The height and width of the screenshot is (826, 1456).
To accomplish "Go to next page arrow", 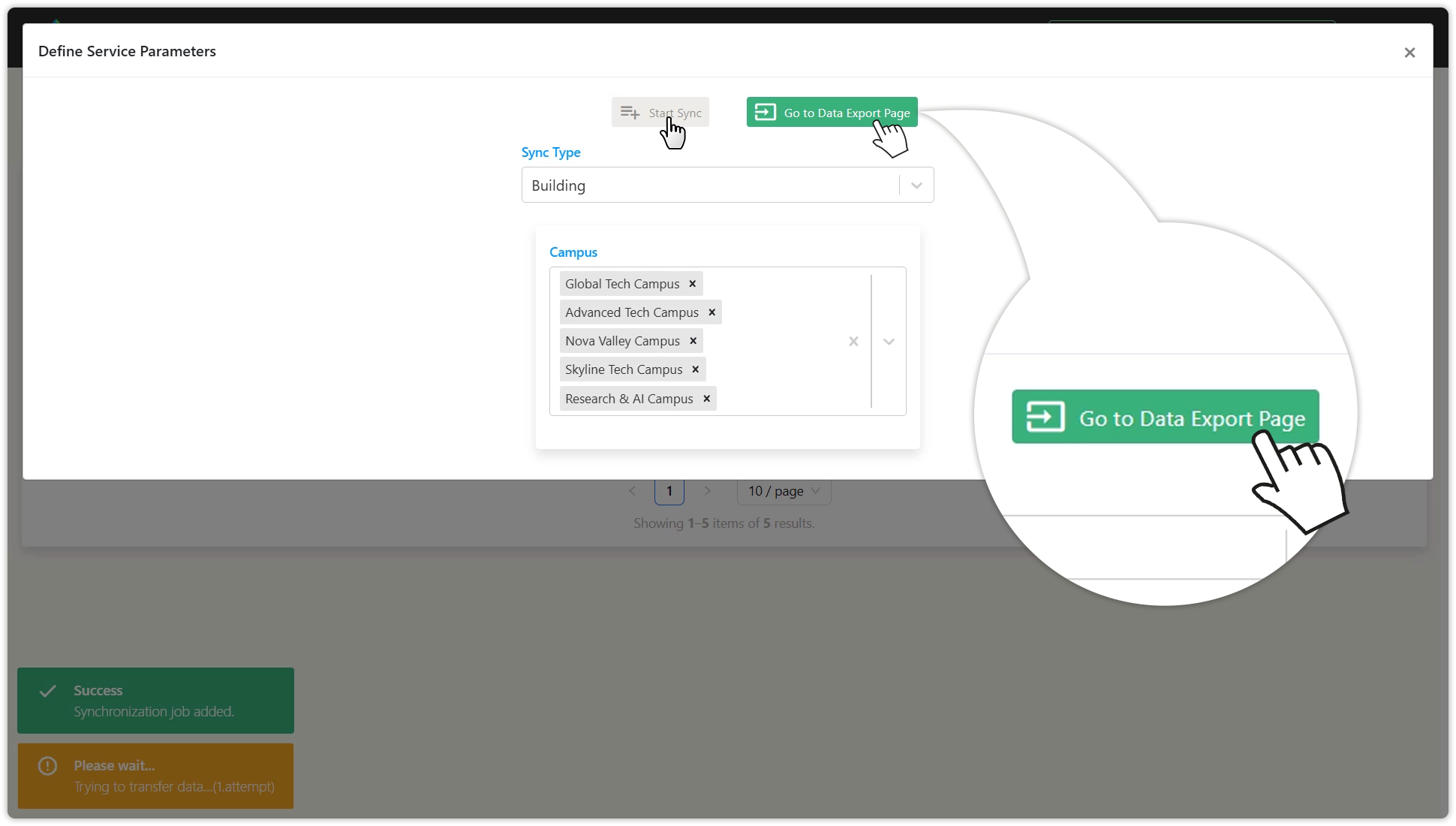I will point(707,491).
